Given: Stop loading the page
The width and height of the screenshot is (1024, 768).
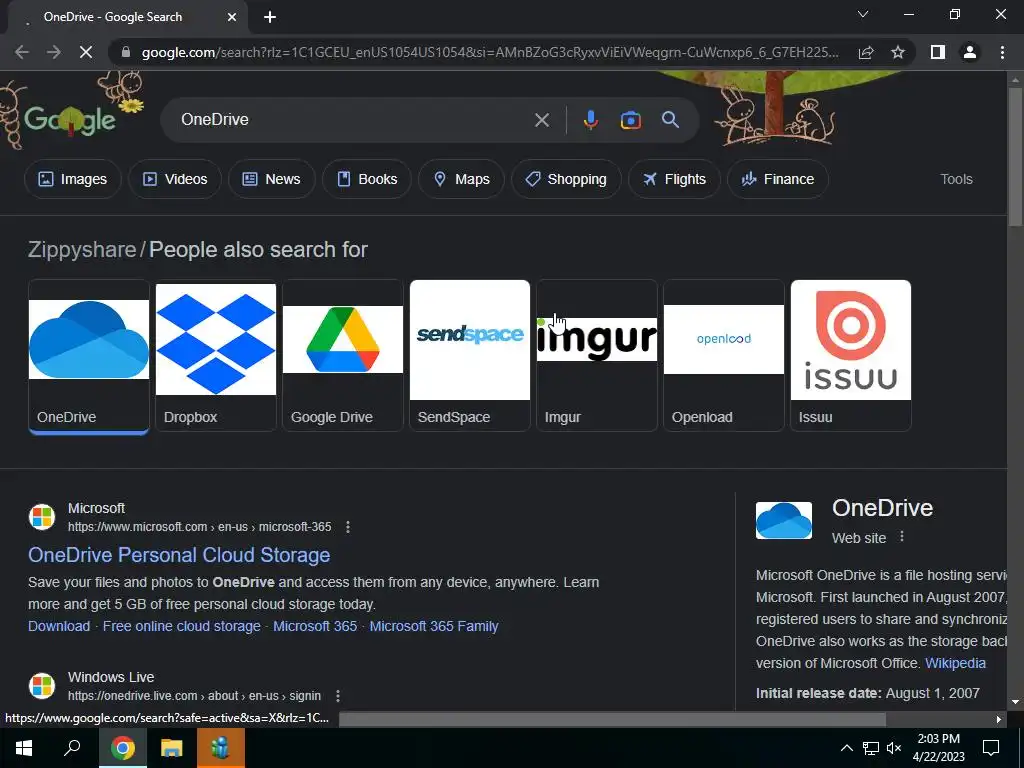Looking at the screenshot, I should (86, 52).
